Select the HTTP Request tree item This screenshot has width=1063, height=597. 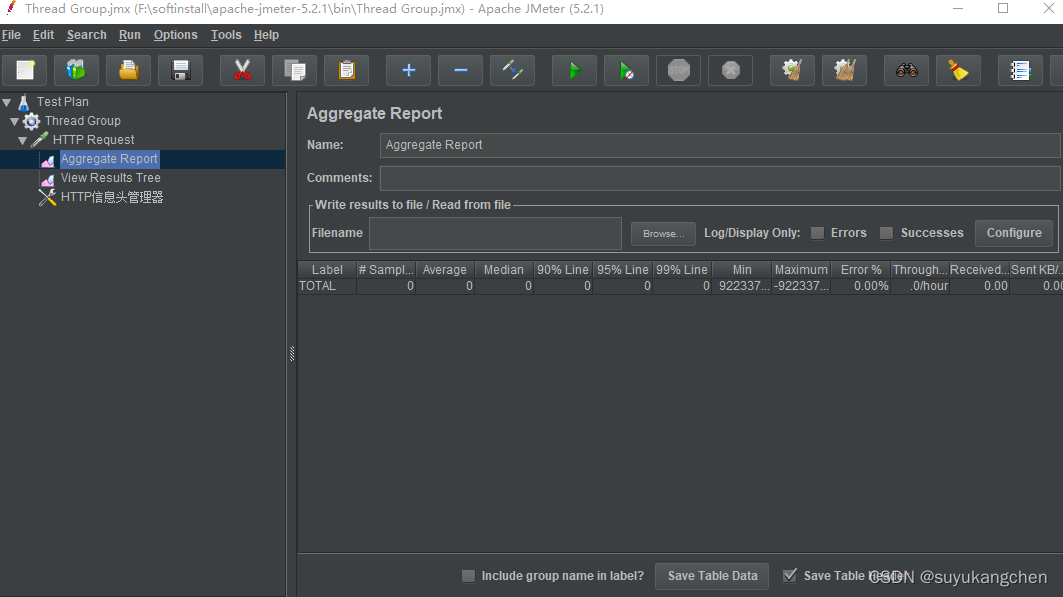(94, 140)
